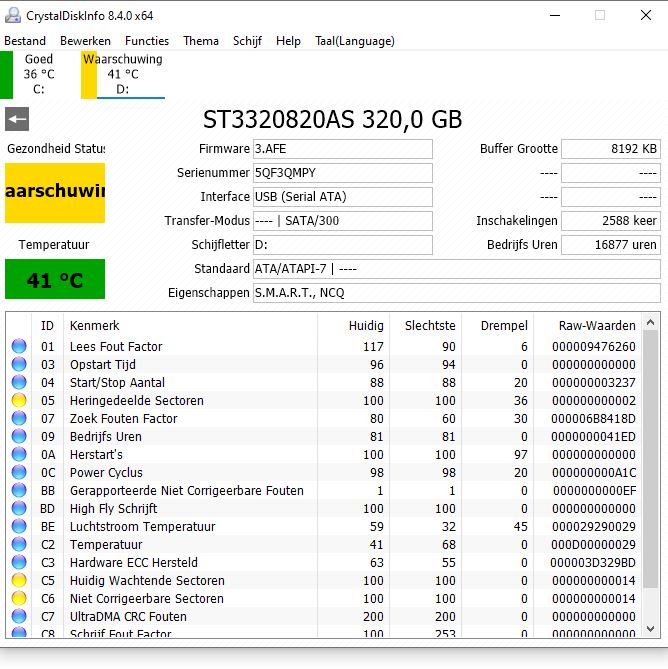This screenshot has height=669, width=668.
Task: Click raw value 0000000041ED
Action: point(593,436)
